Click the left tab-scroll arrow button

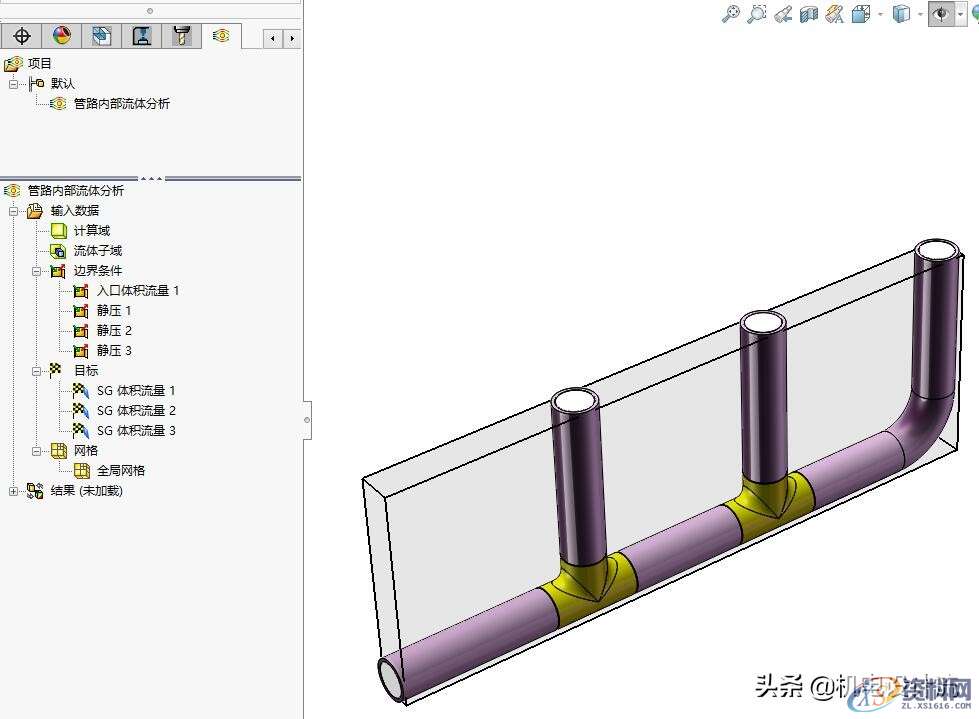tap(272, 37)
